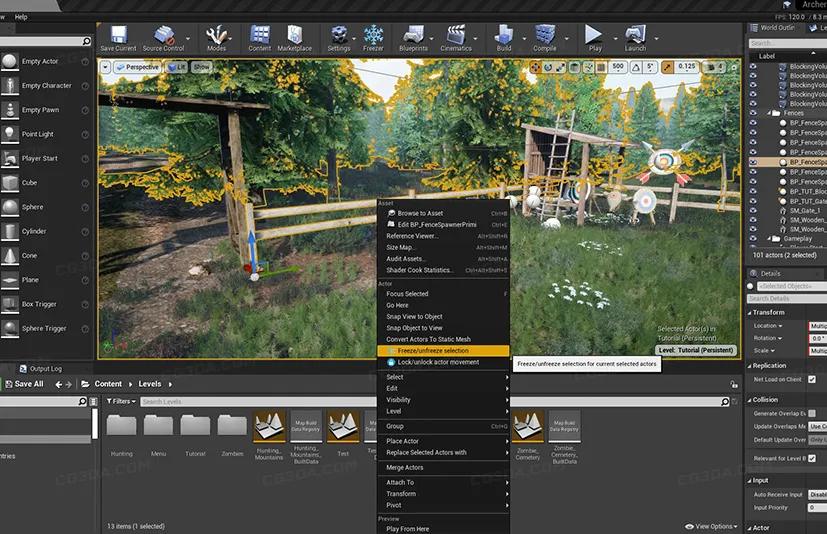Choose Browse to Asset in context menu
Image resolution: width=827 pixels, height=534 pixels.
(443, 213)
